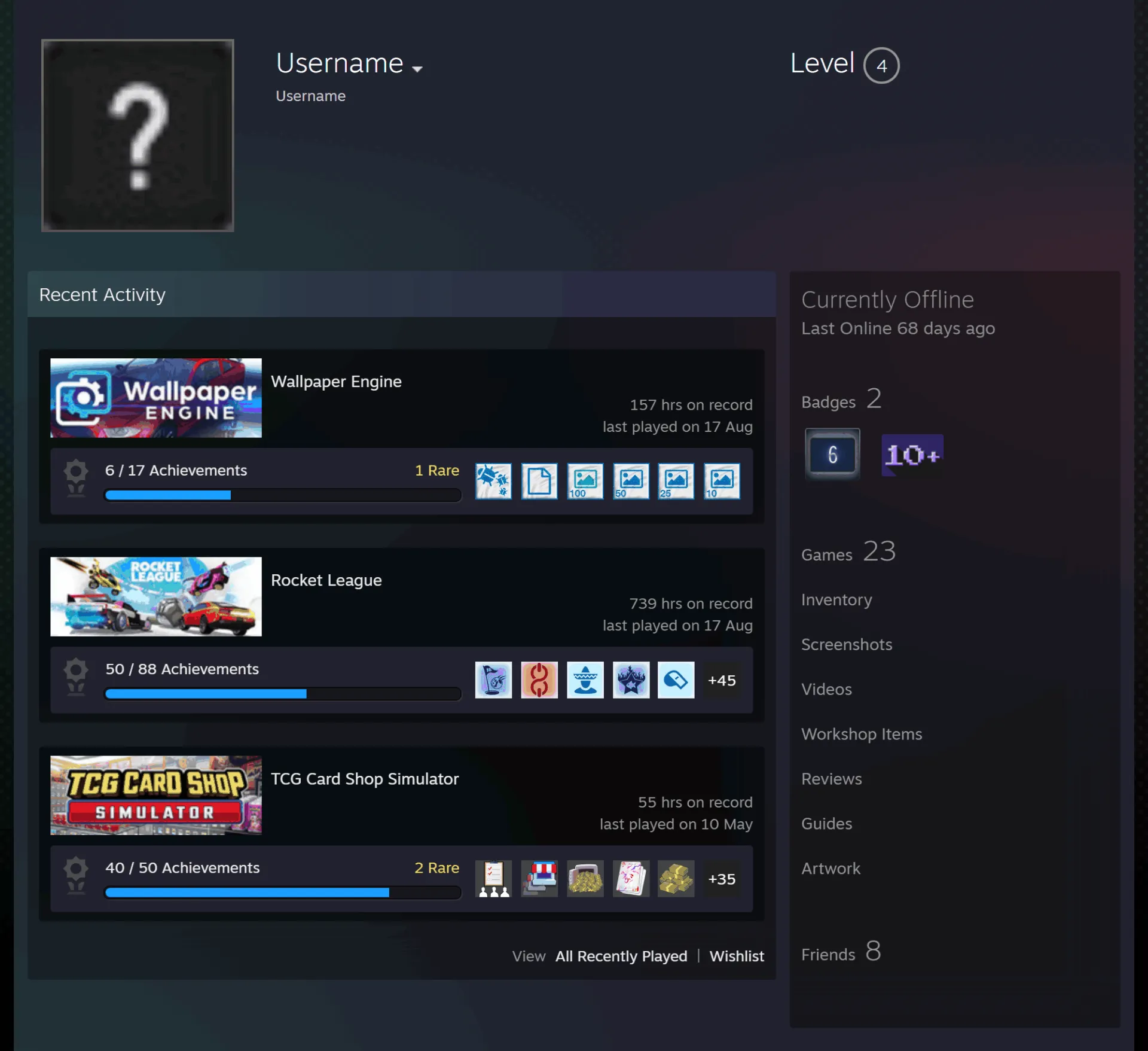
Task: Select the bug achievement icon for Wallpaper Engine
Action: tap(493, 481)
